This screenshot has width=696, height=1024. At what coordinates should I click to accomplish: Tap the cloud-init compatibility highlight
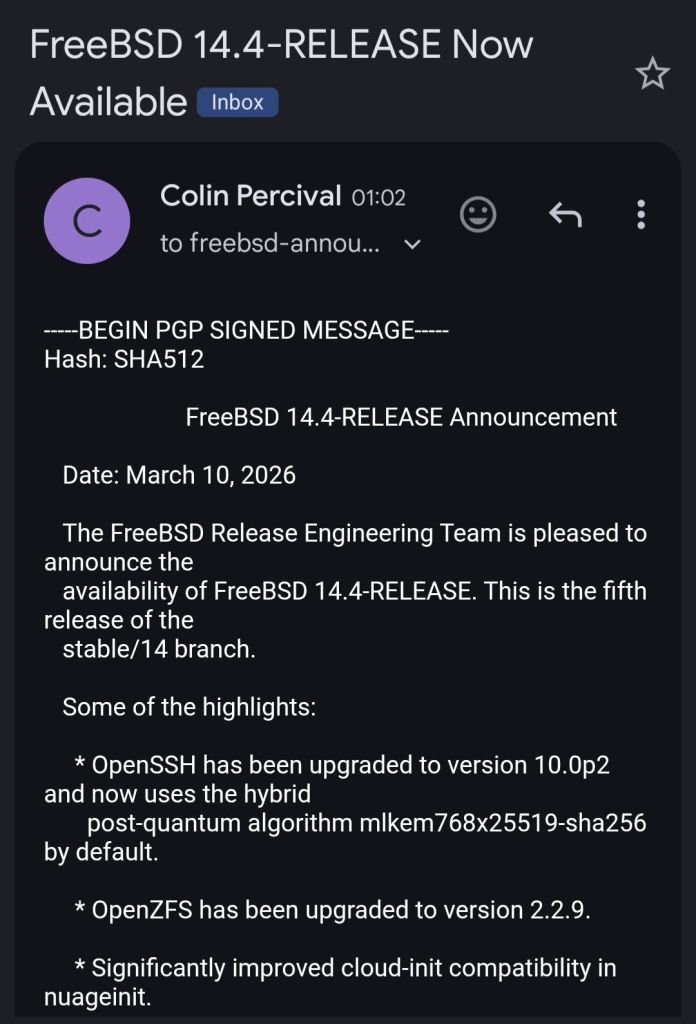[353, 968]
